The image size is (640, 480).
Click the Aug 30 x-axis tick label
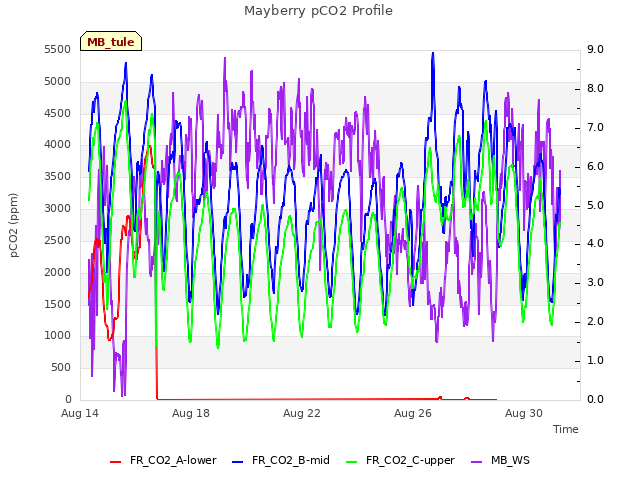click(524, 413)
